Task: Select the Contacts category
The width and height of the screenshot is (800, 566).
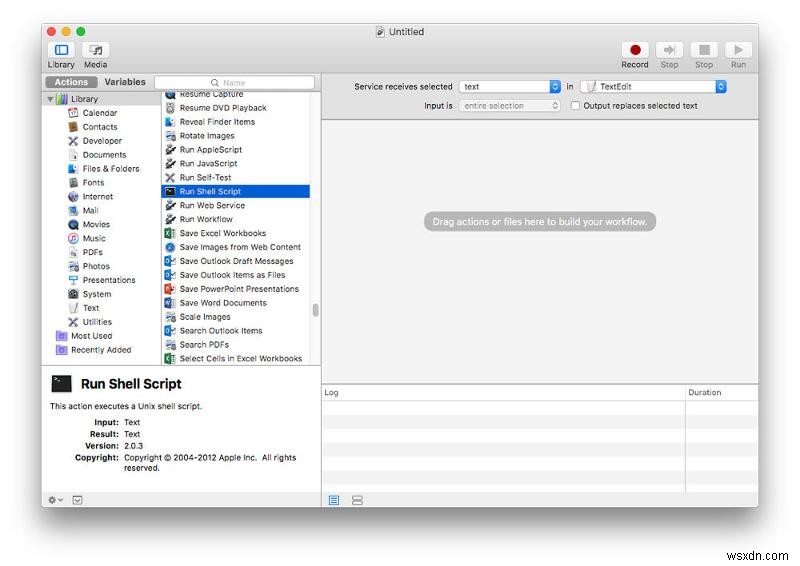Action: pos(100,127)
